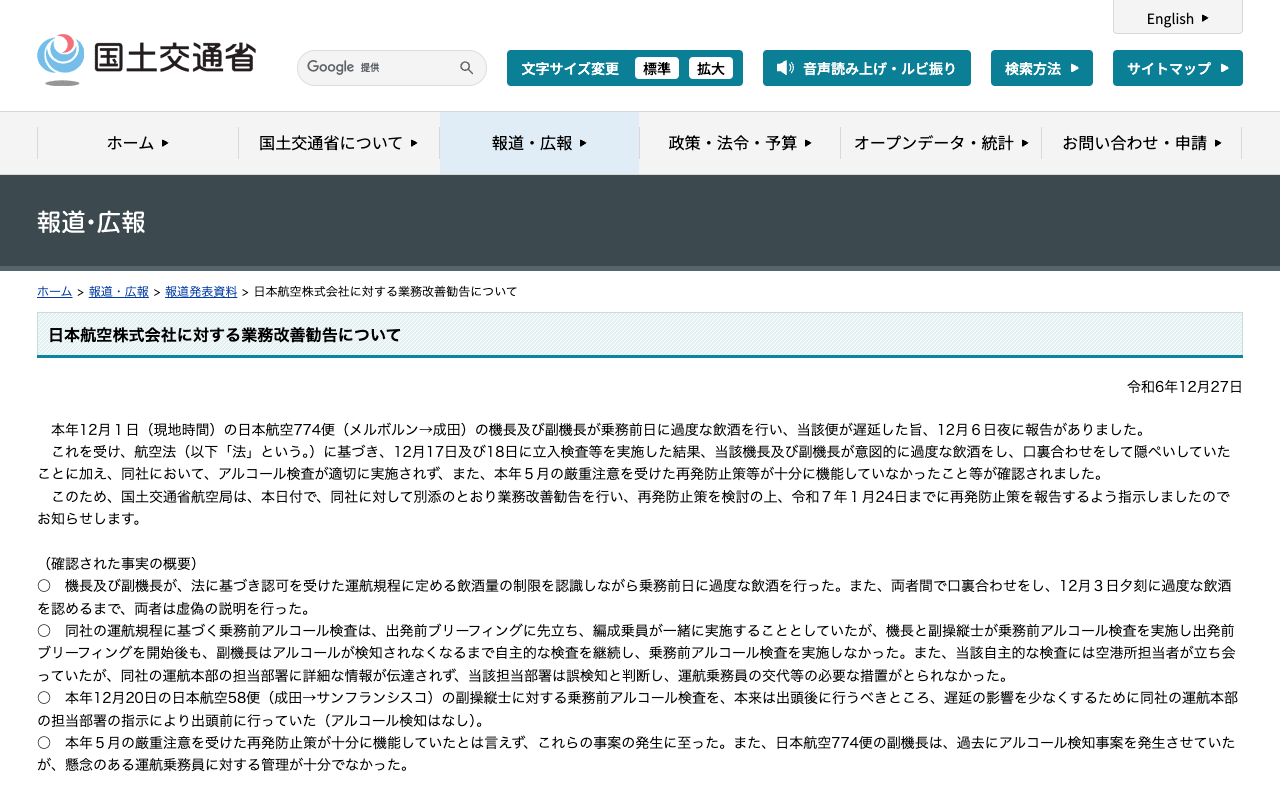
Task: Open オープンデータ・統計 menu
Action: 941,143
